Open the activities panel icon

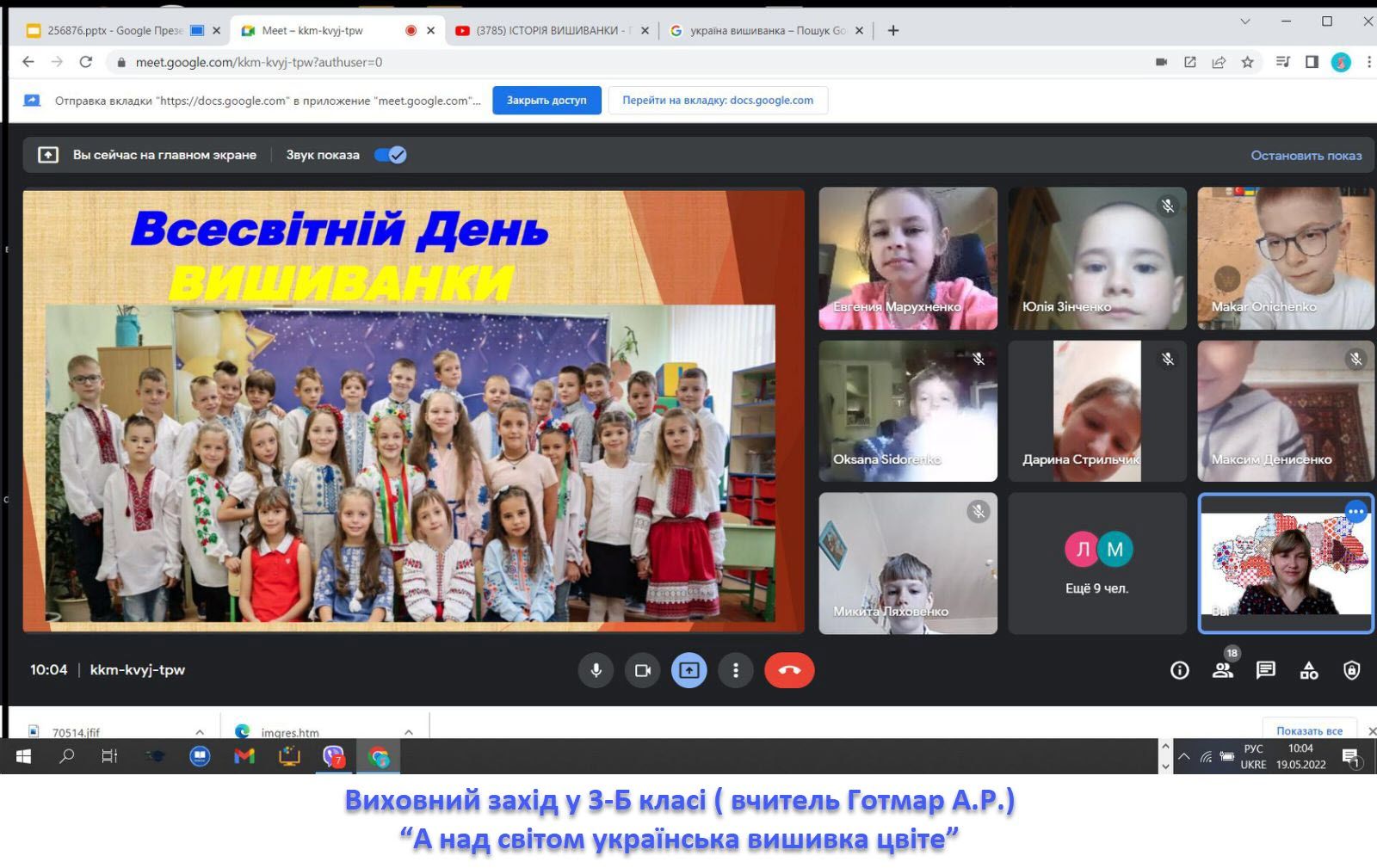pyautogui.click(x=1308, y=670)
